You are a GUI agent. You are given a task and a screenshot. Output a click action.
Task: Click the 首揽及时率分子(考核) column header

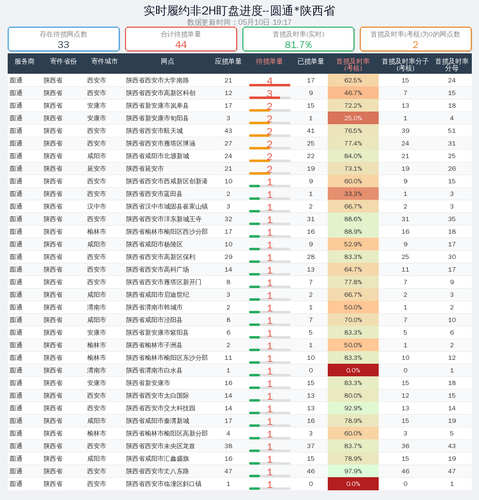(x=405, y=65)
